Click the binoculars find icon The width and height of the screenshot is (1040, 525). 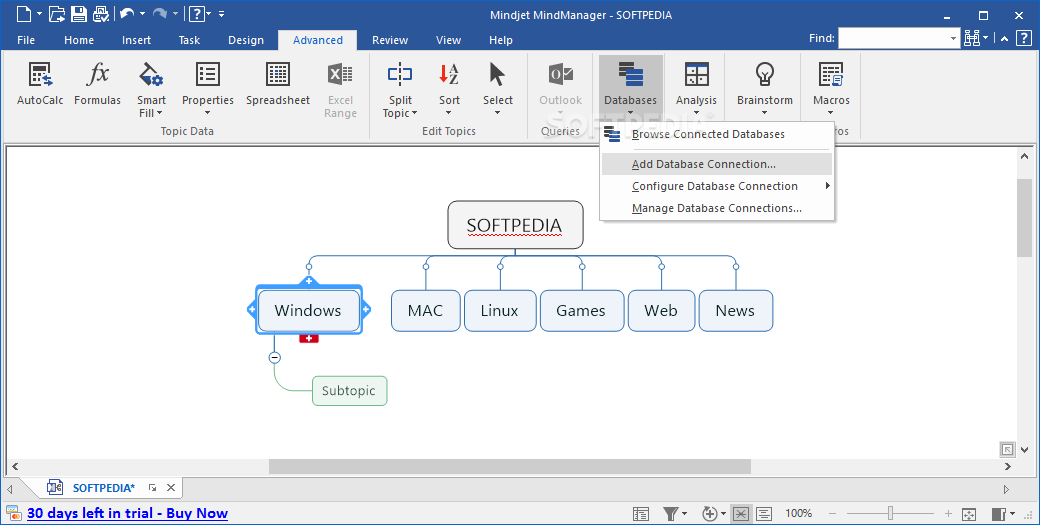point(972,38)
